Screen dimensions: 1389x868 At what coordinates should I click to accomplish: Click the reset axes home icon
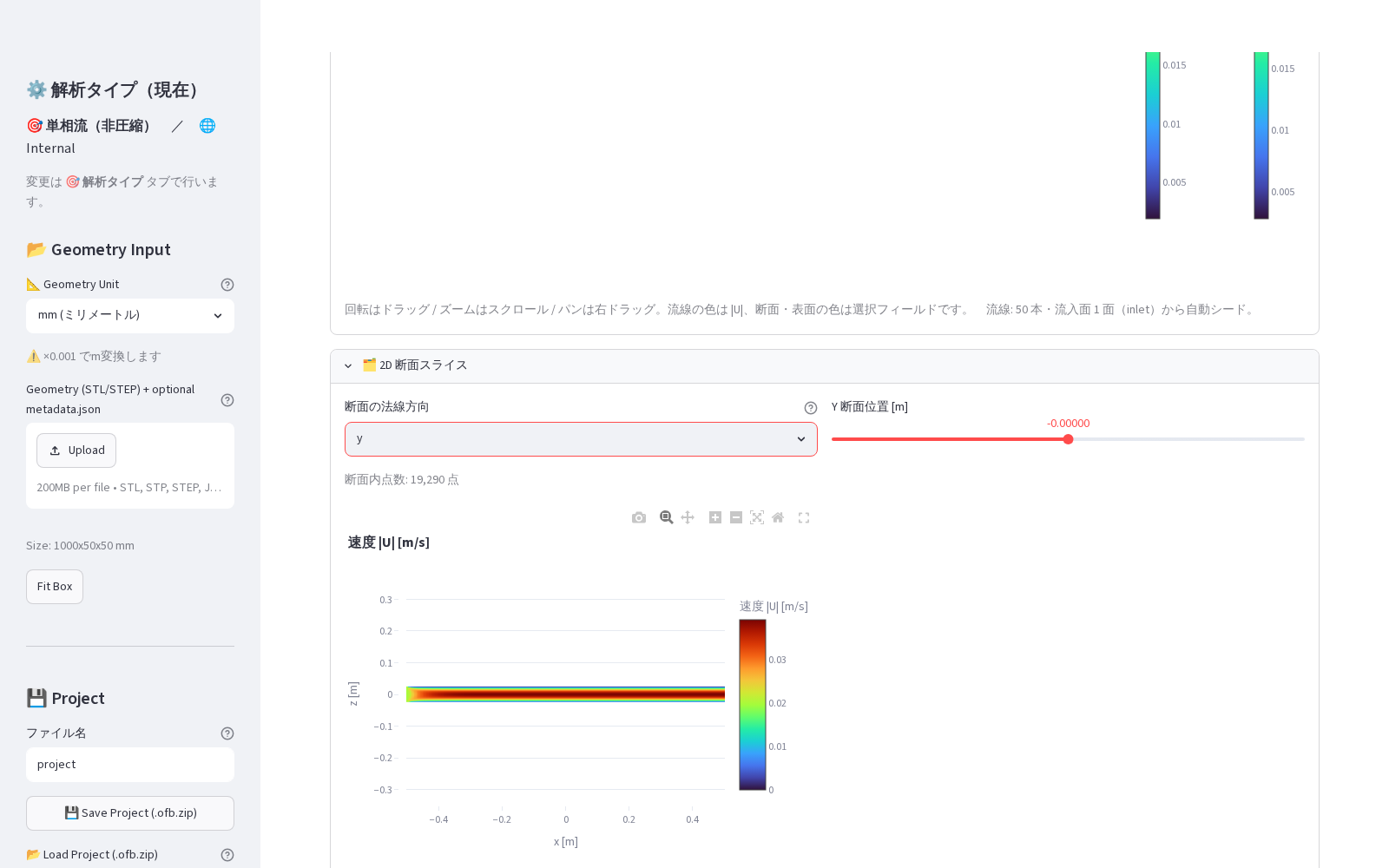[778, 517]
